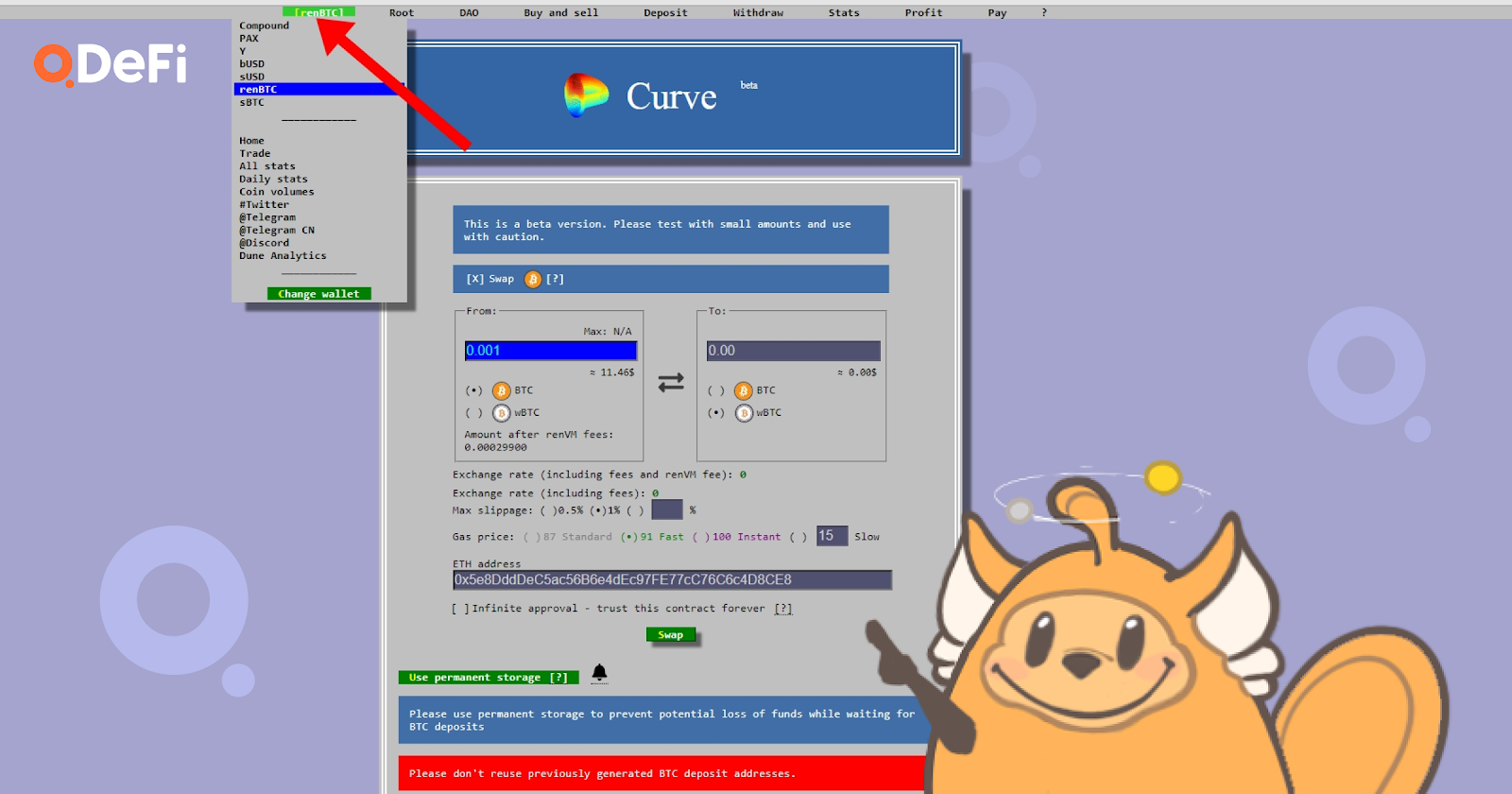
Task: Select Compound pool from dropdown
Action: [x=265, y=26]
